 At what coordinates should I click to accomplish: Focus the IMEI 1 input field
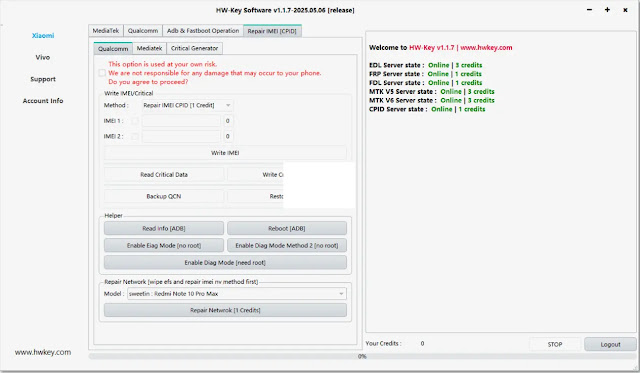[181, 121]
